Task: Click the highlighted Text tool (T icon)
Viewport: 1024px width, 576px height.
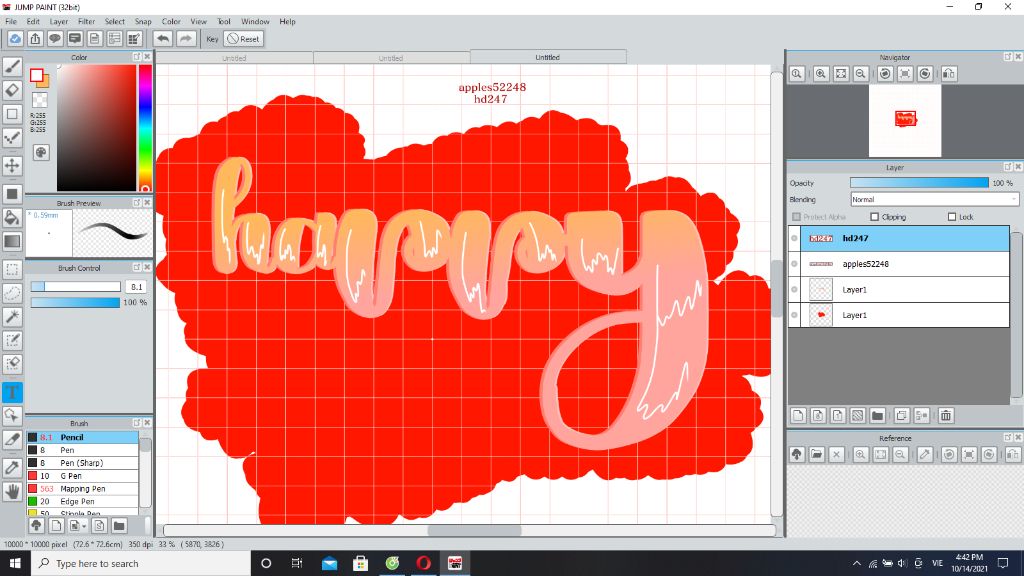Action: coord(12,392)
